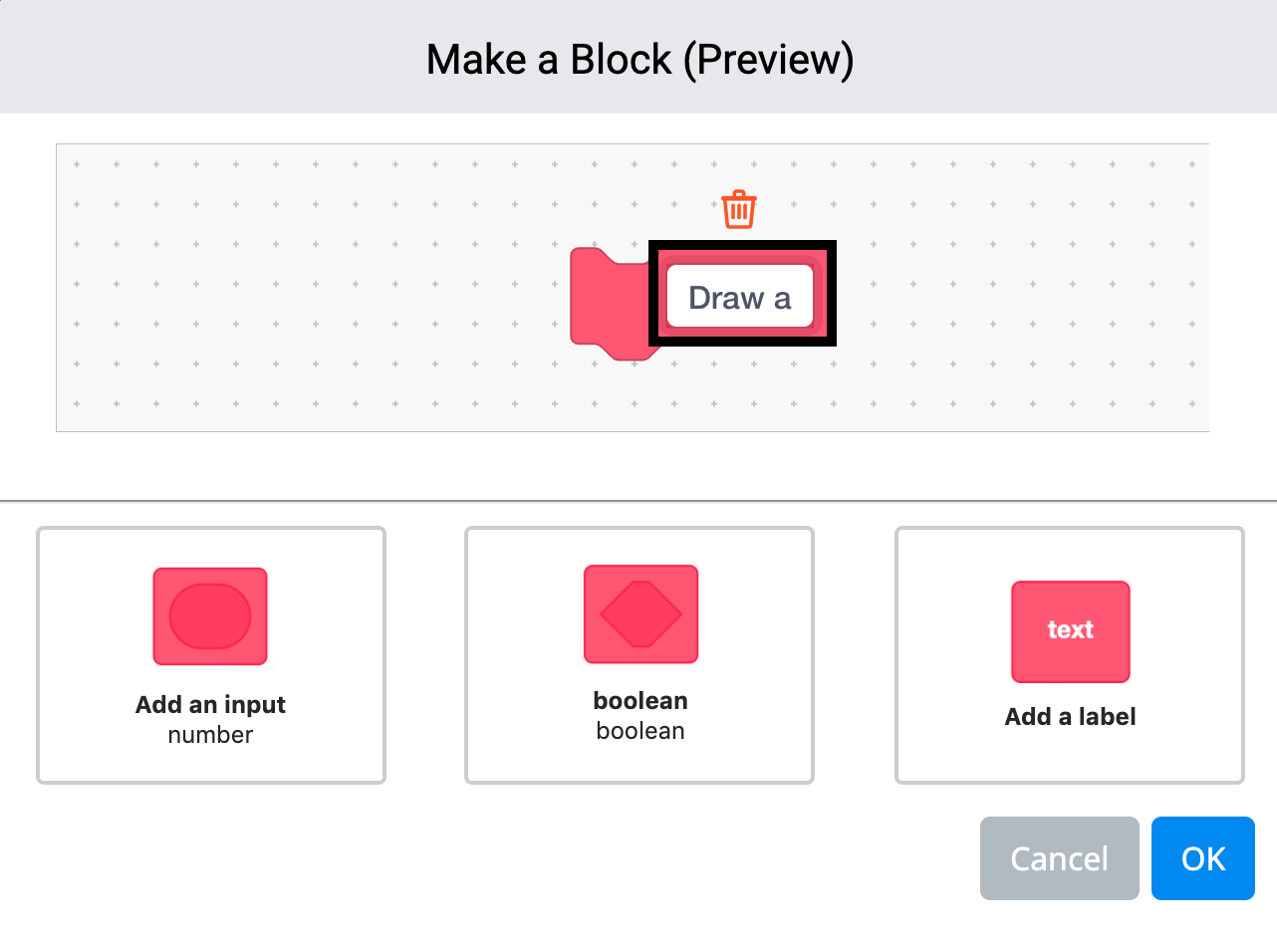The image size is (1277, 952).
Task: Click the black selection frame around Draw a
Action: click(742, 247)
